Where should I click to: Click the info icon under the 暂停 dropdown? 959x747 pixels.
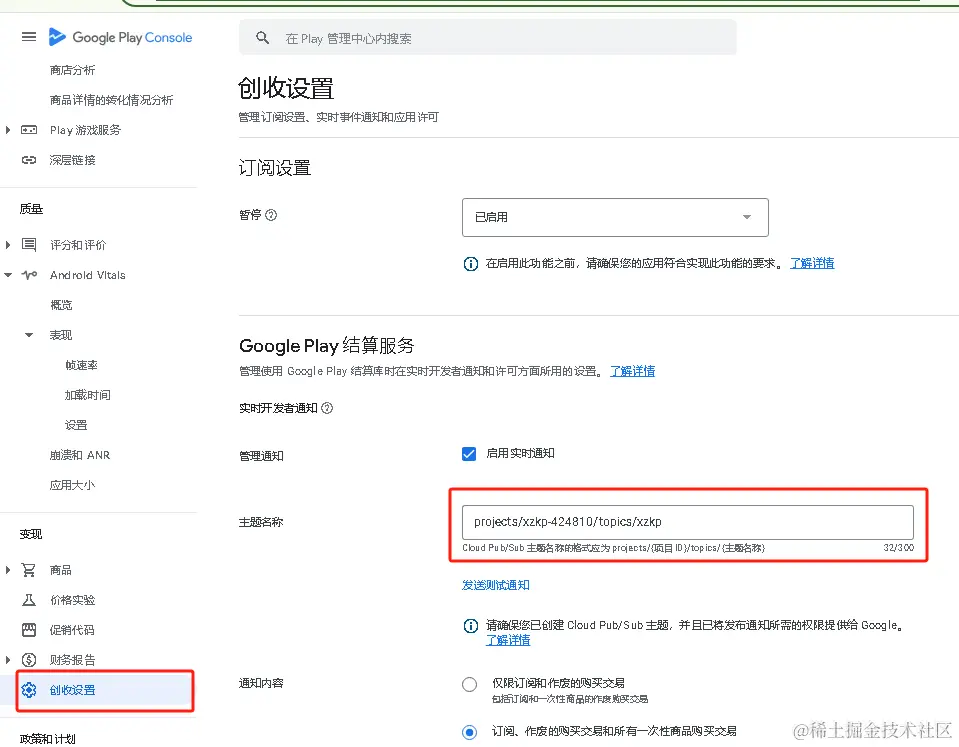coord(470,264)
